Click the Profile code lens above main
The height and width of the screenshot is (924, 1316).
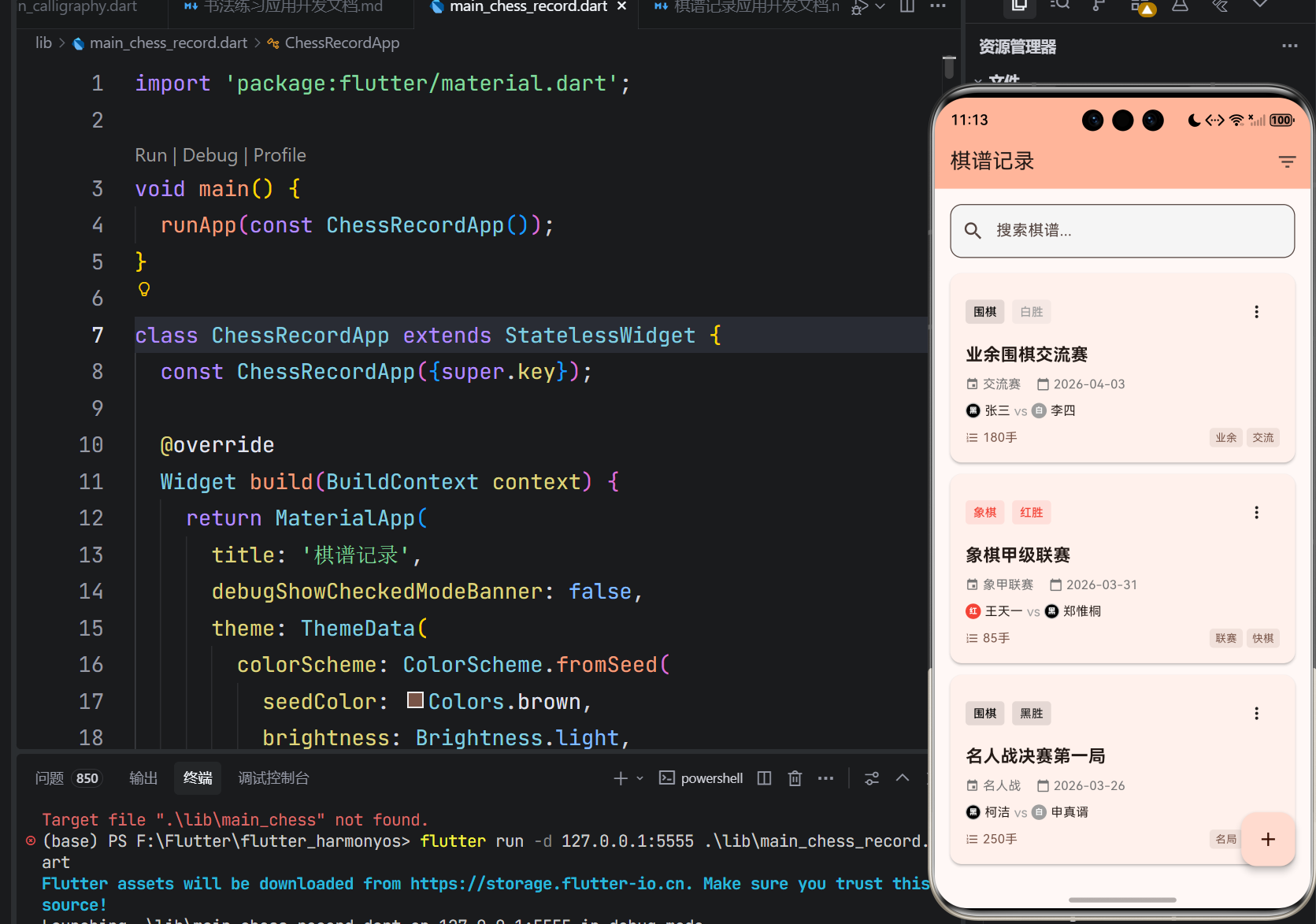pyautogui.click(x=280, y=155)
